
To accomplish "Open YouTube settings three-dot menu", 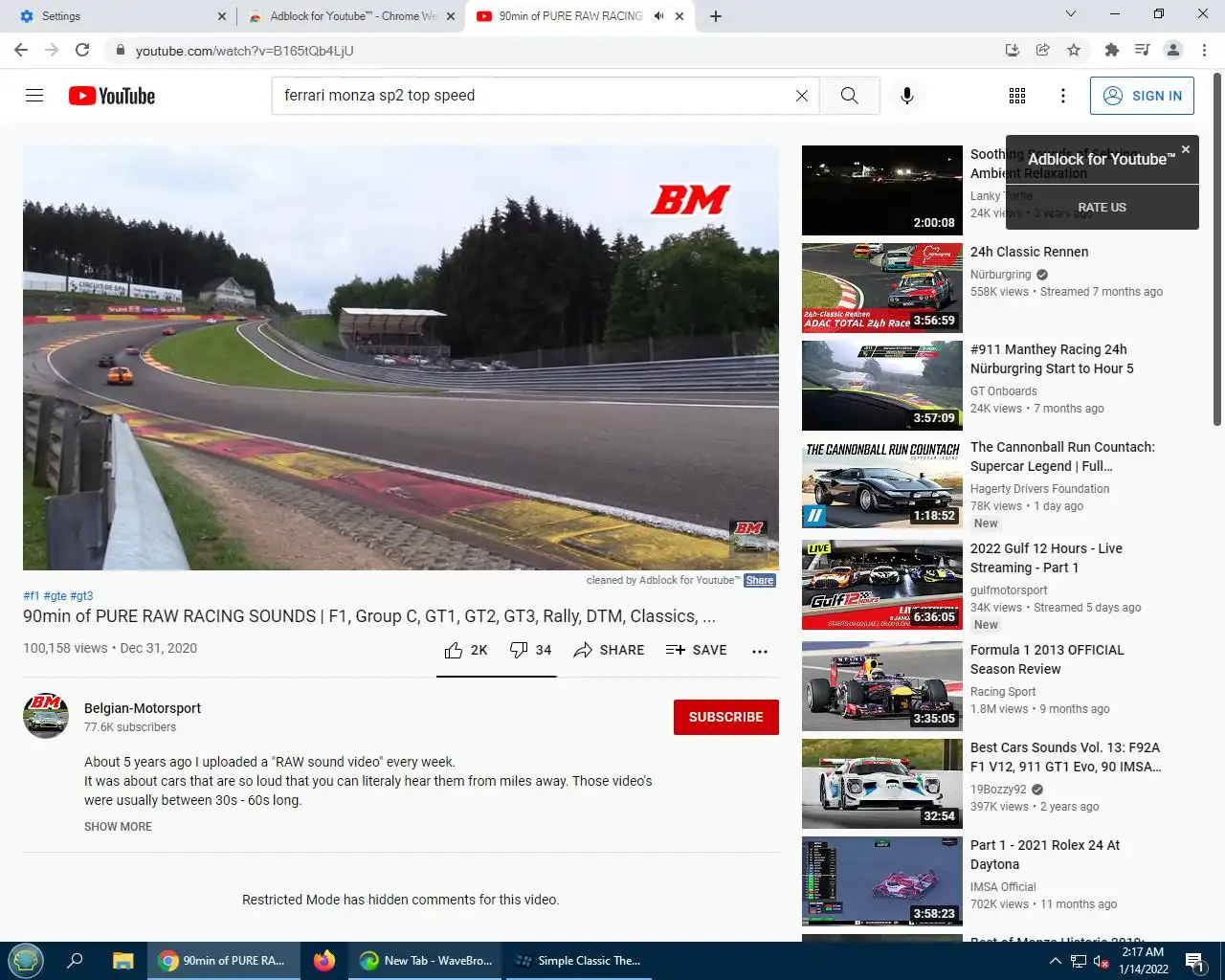I will click(1063, 96).
